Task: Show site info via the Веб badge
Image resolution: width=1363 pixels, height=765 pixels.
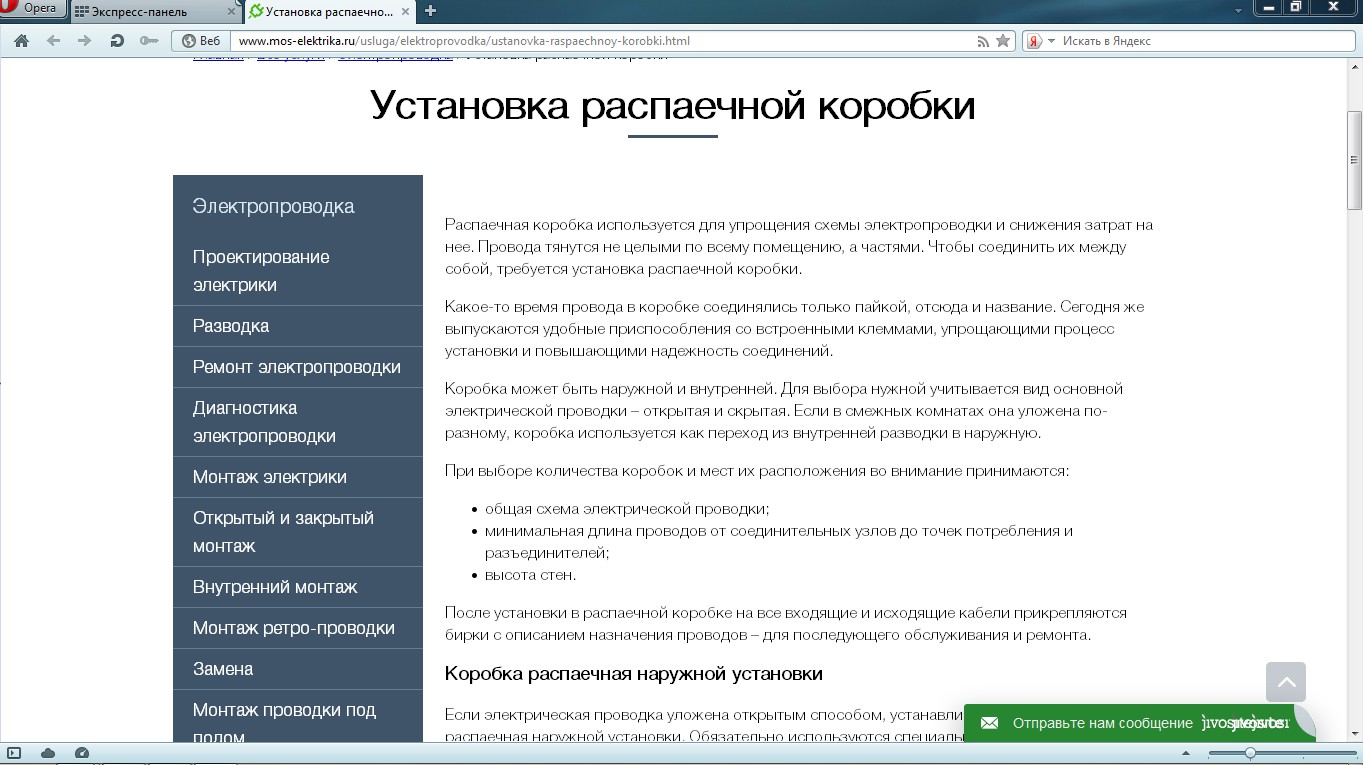Action: (201, 41)
